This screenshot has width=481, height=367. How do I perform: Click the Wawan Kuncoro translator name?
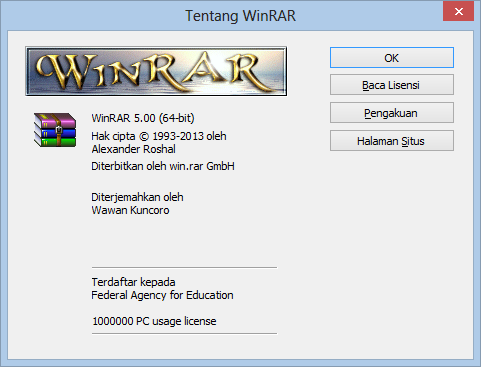click(130, 210)
